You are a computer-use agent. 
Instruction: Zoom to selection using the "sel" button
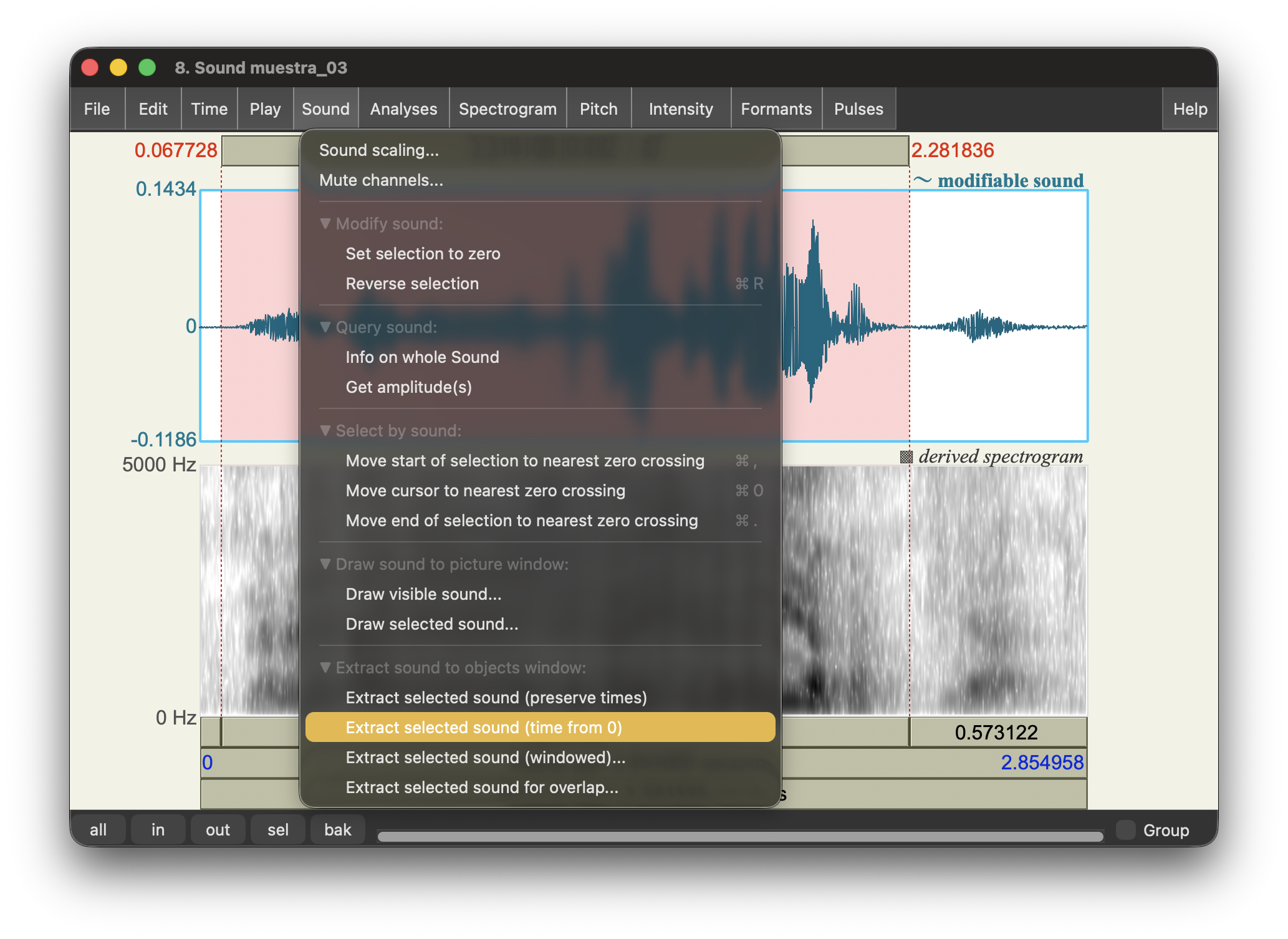pyautogui.click(x=277, y=829)
